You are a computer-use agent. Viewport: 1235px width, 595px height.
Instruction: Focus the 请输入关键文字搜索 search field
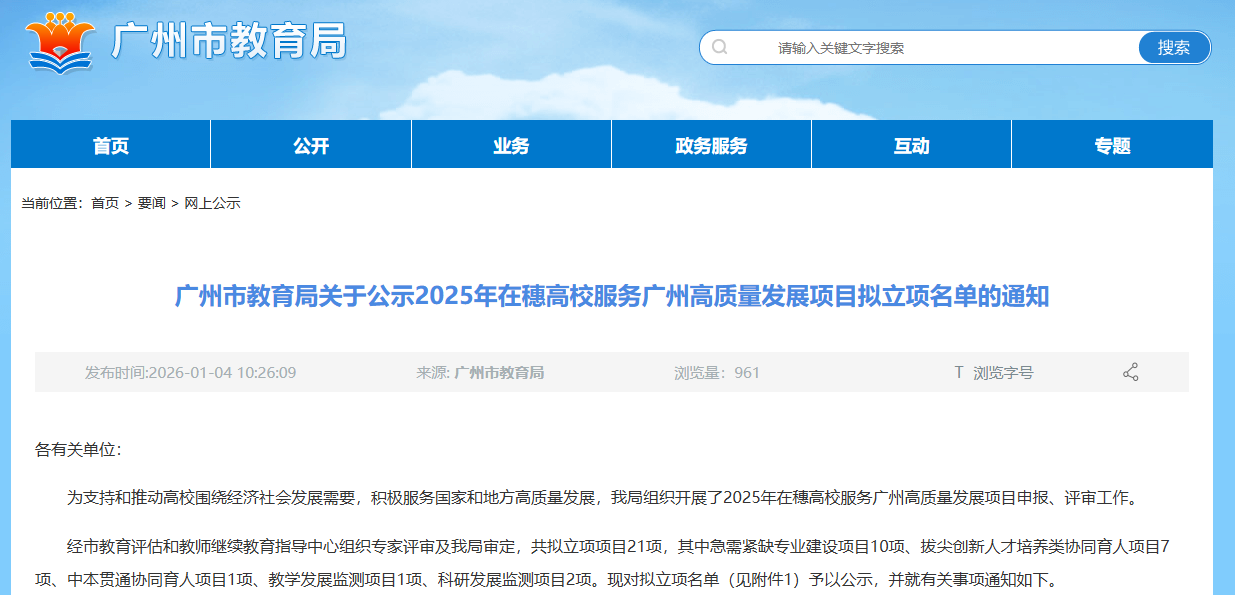(920, 48)
